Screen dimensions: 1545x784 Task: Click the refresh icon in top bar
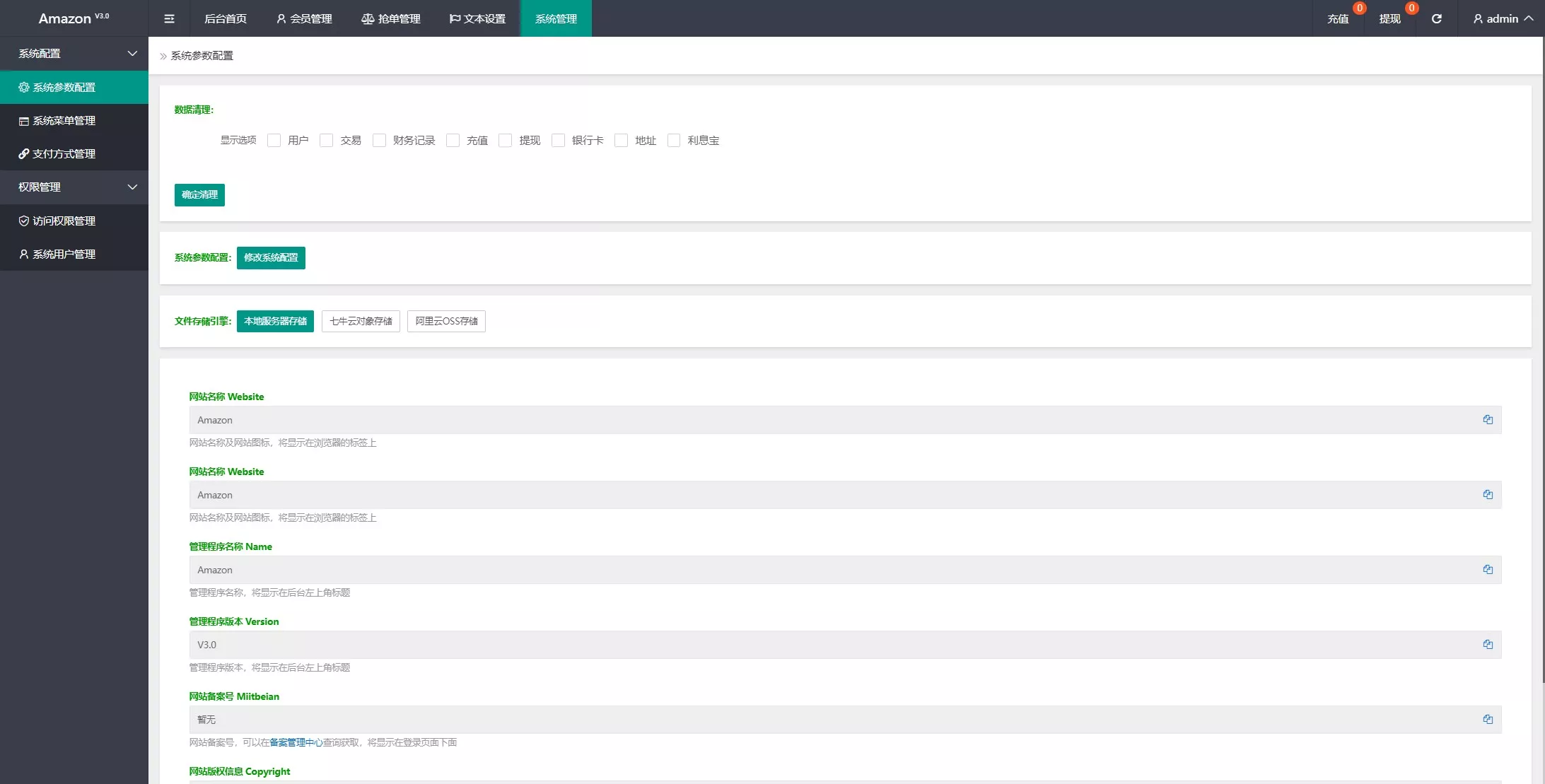[1436, 18]
